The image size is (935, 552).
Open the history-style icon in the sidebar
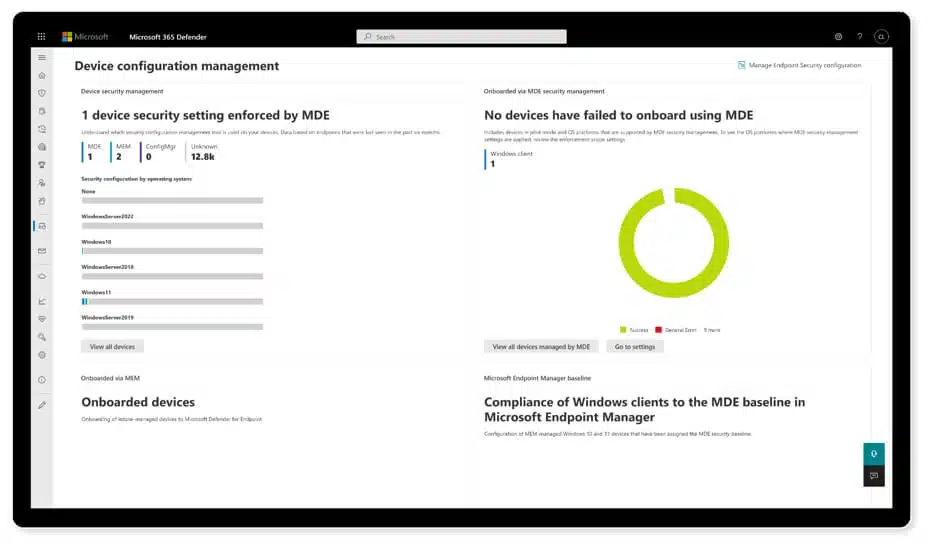[42, 129]
